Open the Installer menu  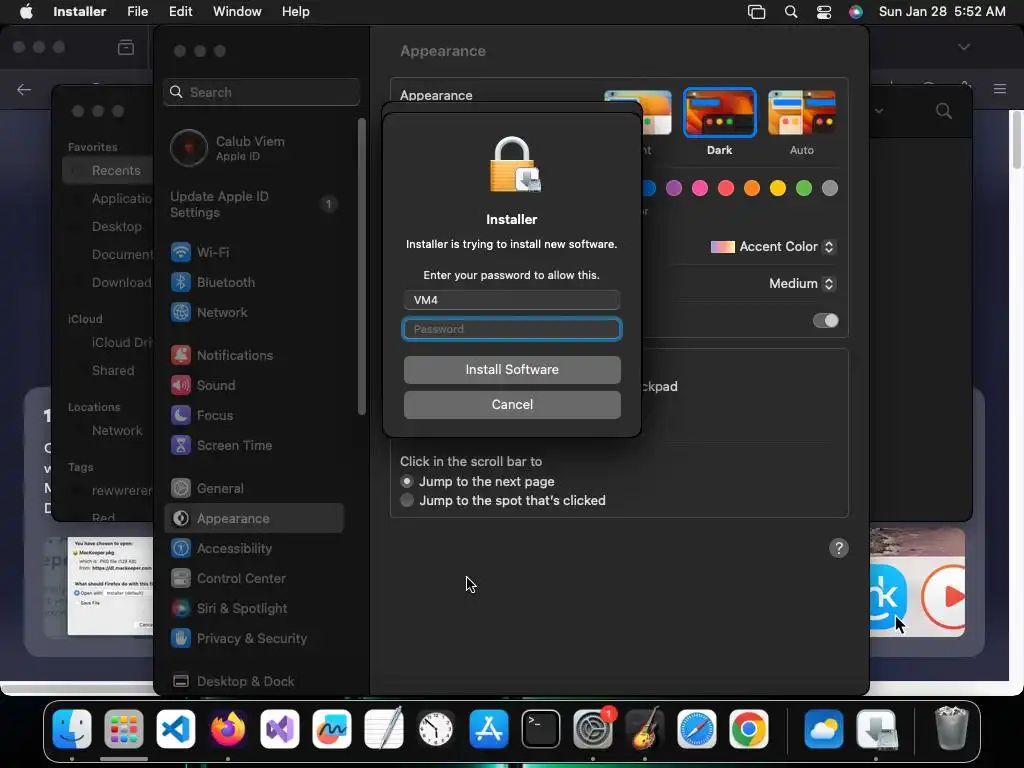click(80, 12)
